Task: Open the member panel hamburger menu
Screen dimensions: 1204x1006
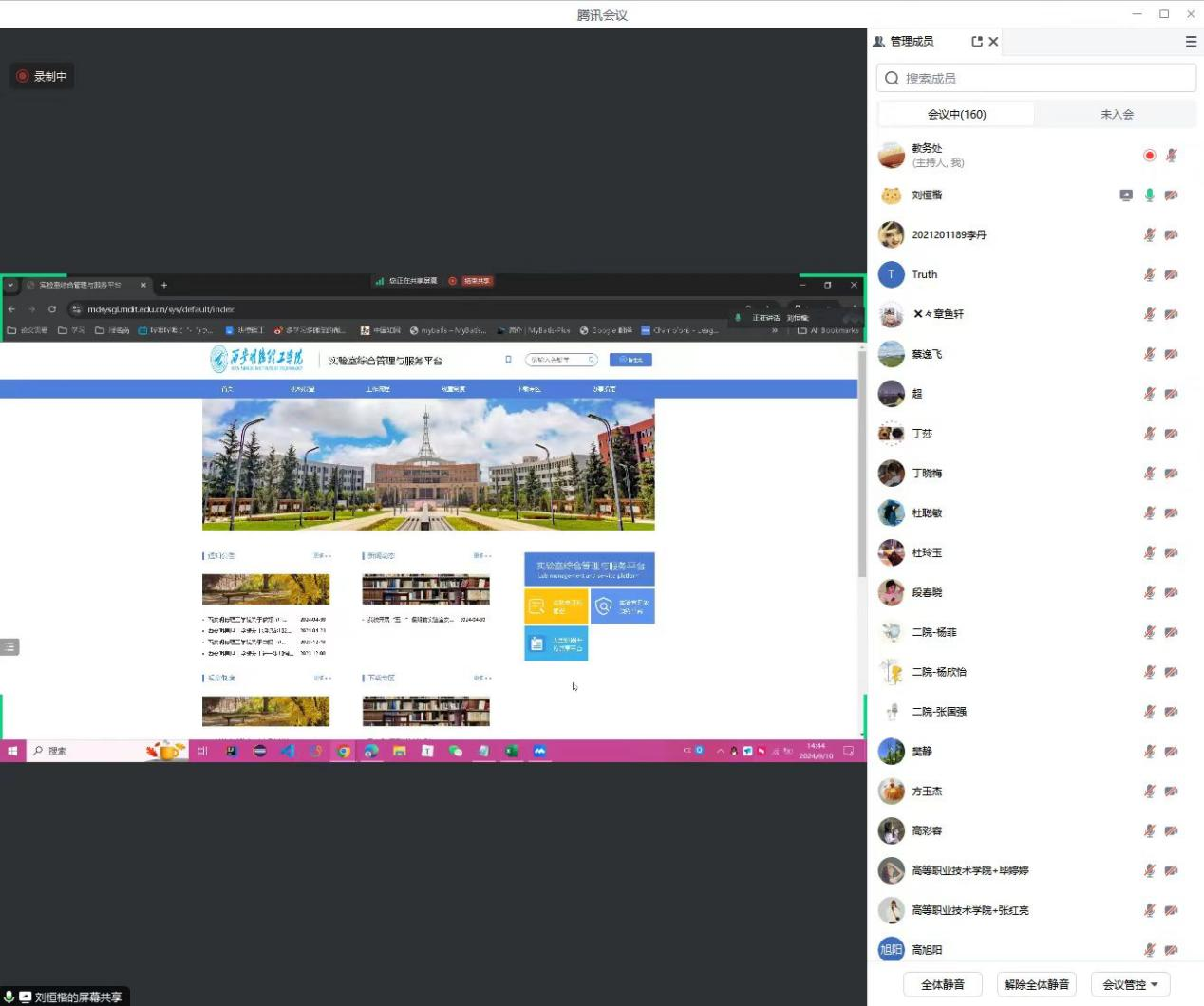Action: (x=1191, y=42)
